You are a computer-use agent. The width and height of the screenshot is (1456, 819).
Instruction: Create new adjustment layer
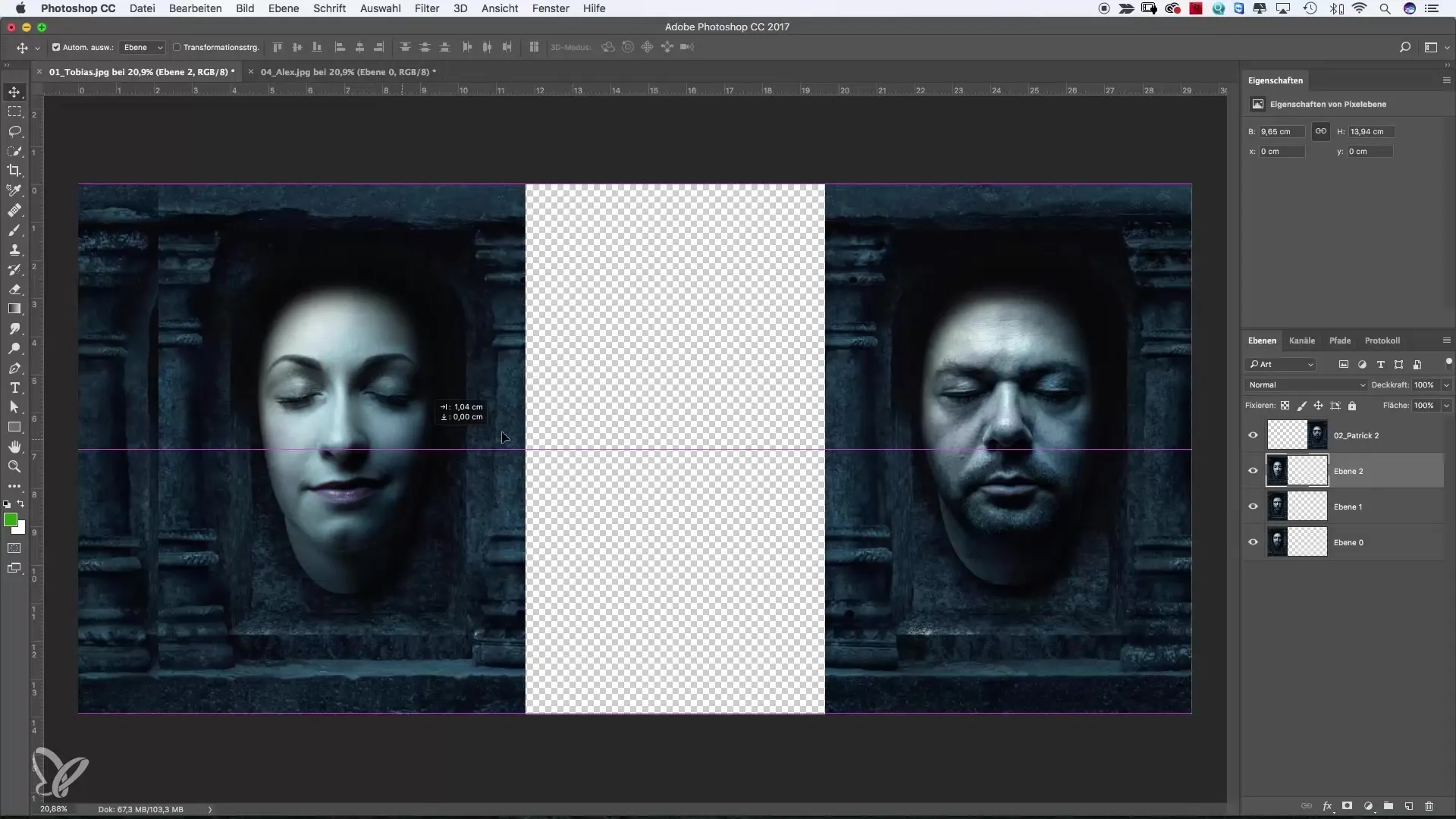click(x=1368, y=806)
